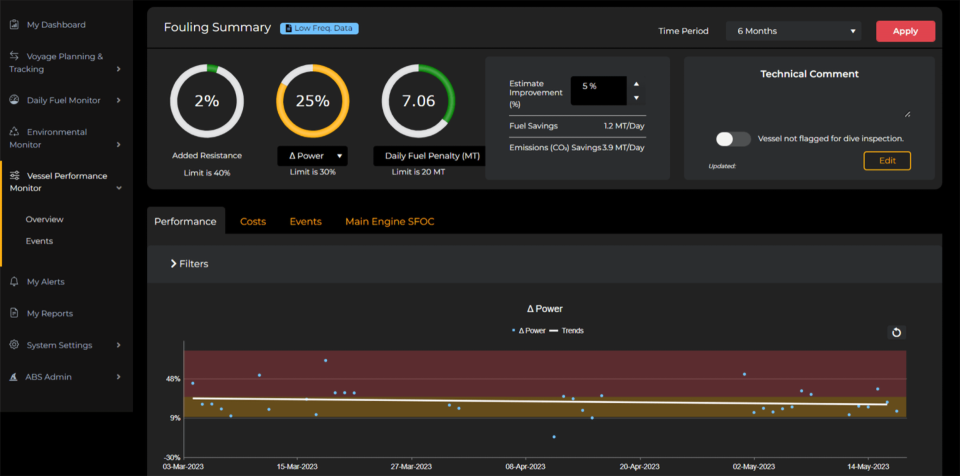960x476 pixels.
Task: Click the 'Limit is 20 MT' text
Action: pyautogui.click(x=418, y=172)
